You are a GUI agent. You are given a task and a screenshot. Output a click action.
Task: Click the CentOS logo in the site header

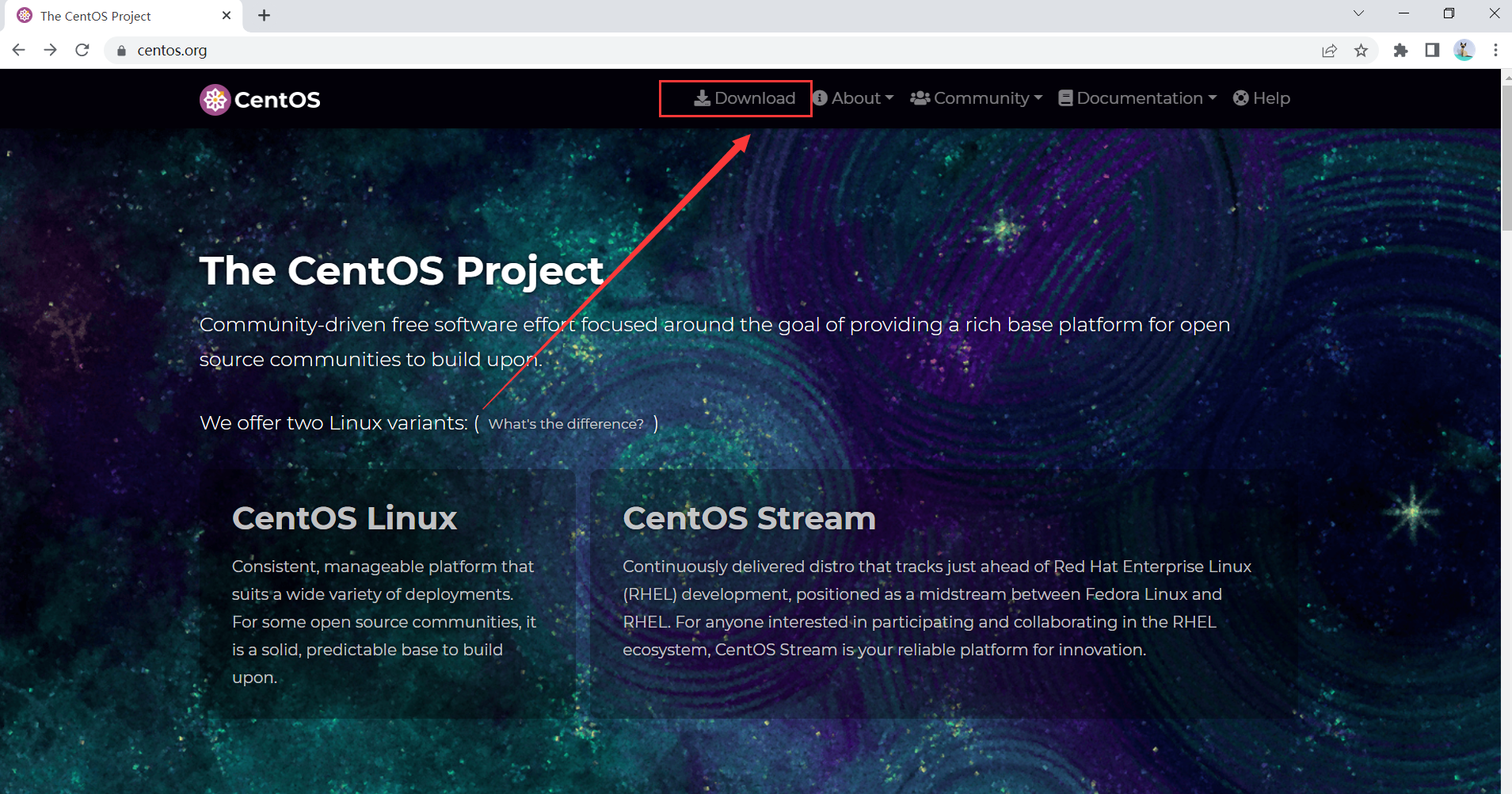click(260, 100)
